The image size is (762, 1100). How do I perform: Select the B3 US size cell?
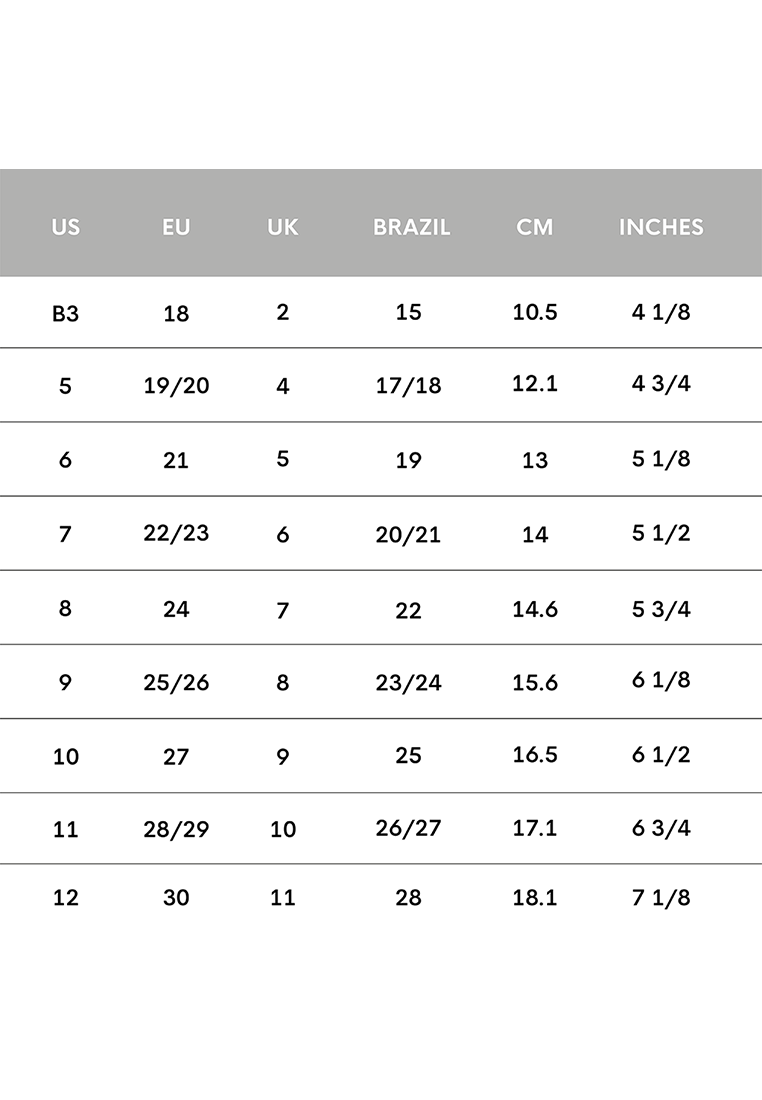click(65, 314)
